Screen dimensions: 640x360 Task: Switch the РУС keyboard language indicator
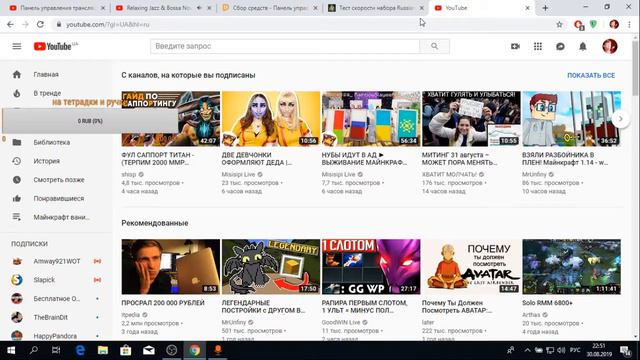[x=575, y=350]
